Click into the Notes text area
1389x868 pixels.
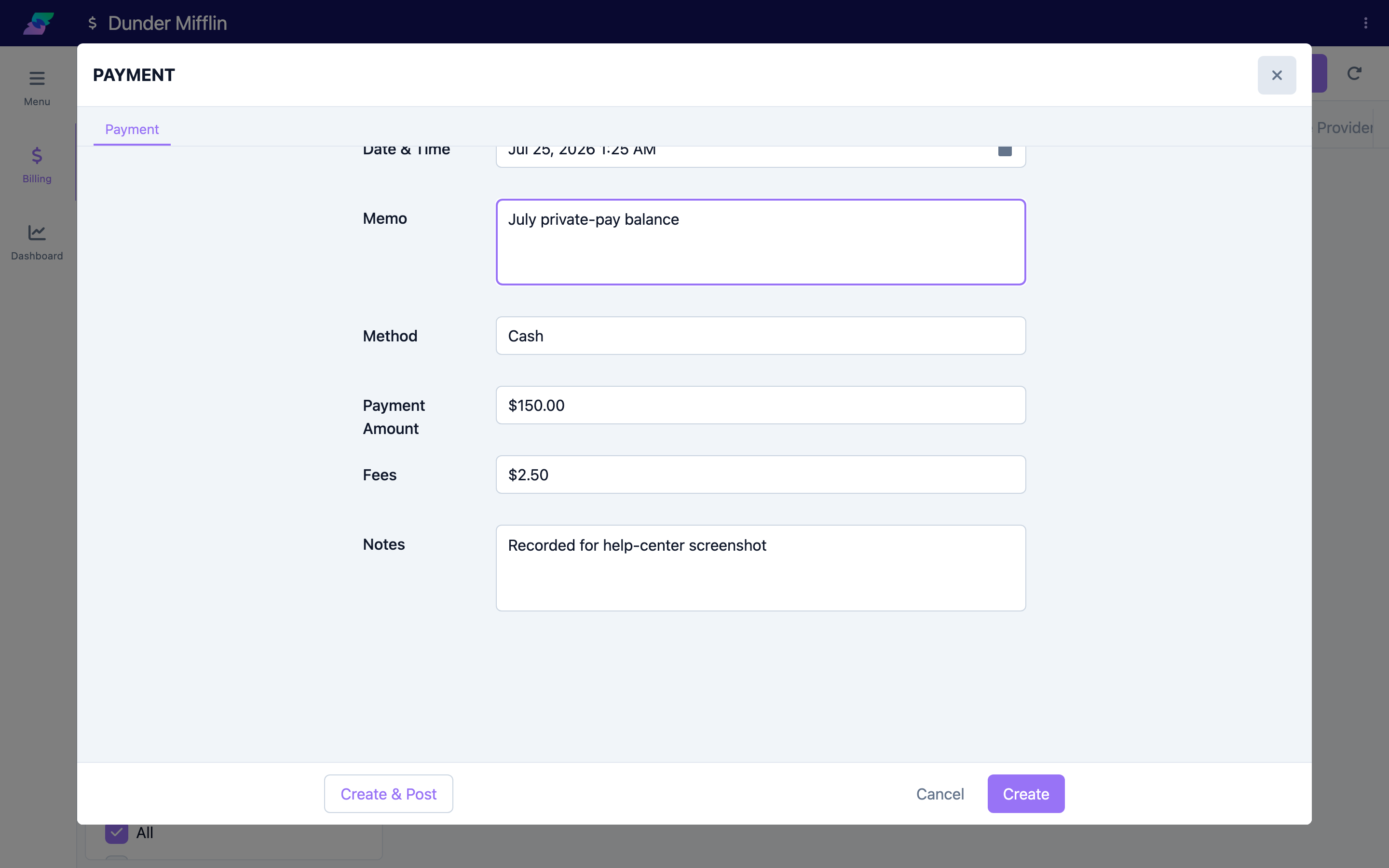761,568
